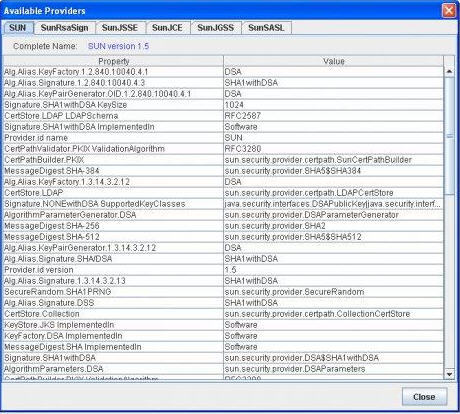Click sun.security.provider.SHA5$SHA384 value

(334, 171)
